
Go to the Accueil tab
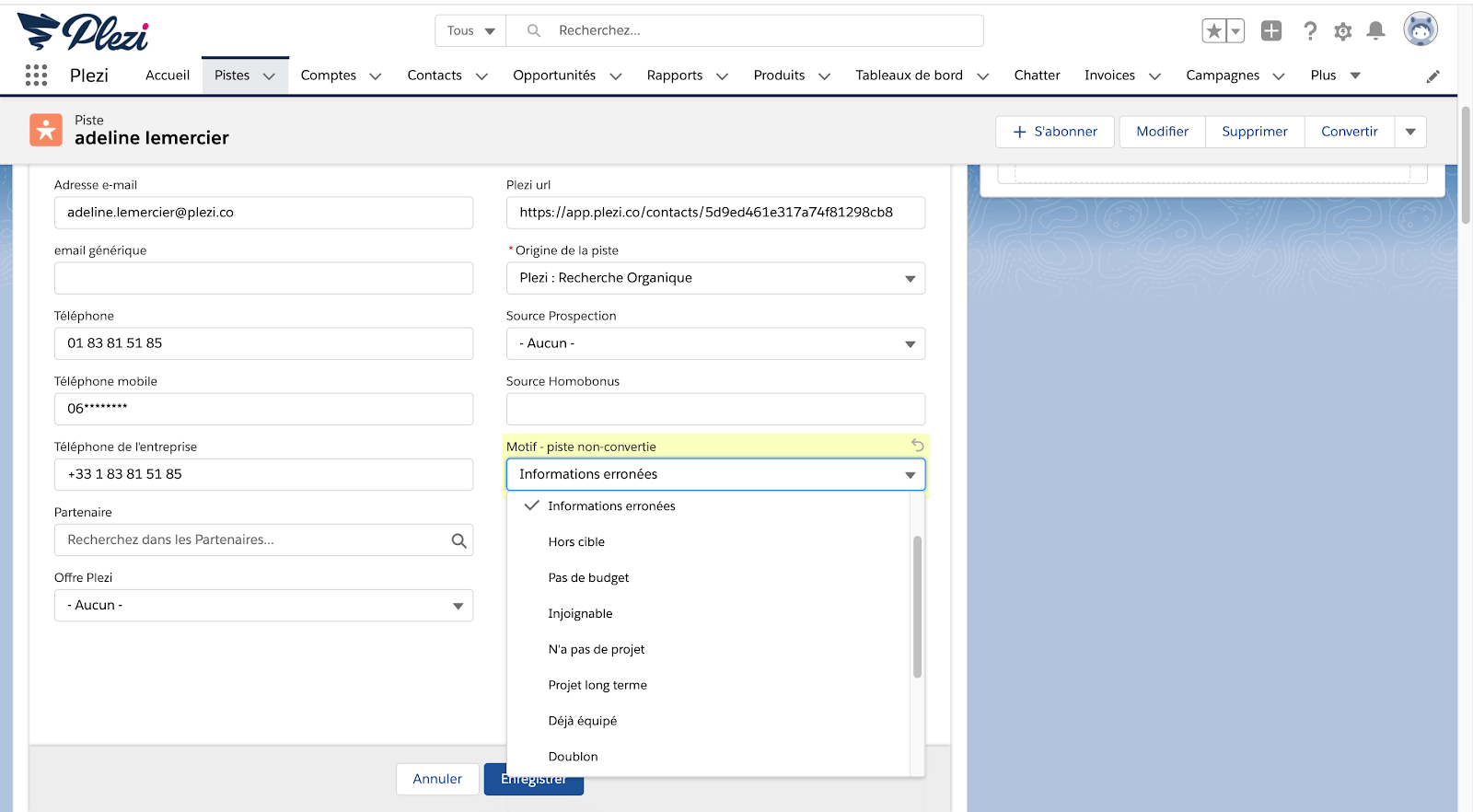168,75
